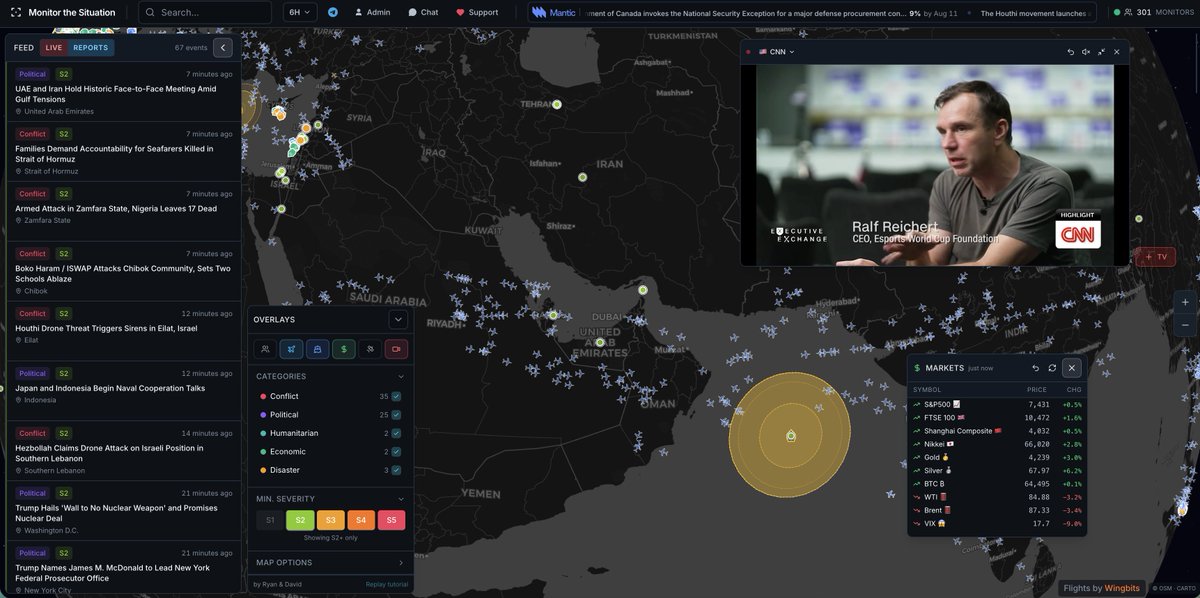
Task: Open the 6H time range dropdown
Action: [x=298, y=12]
